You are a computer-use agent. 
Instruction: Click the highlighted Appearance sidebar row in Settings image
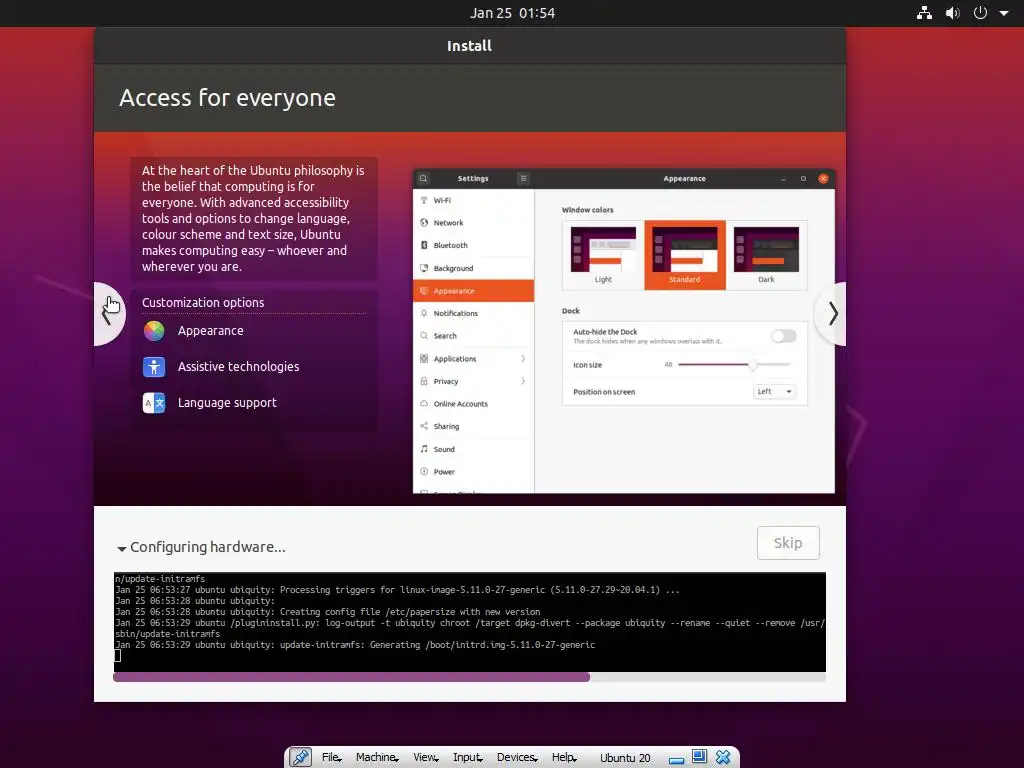473,291
